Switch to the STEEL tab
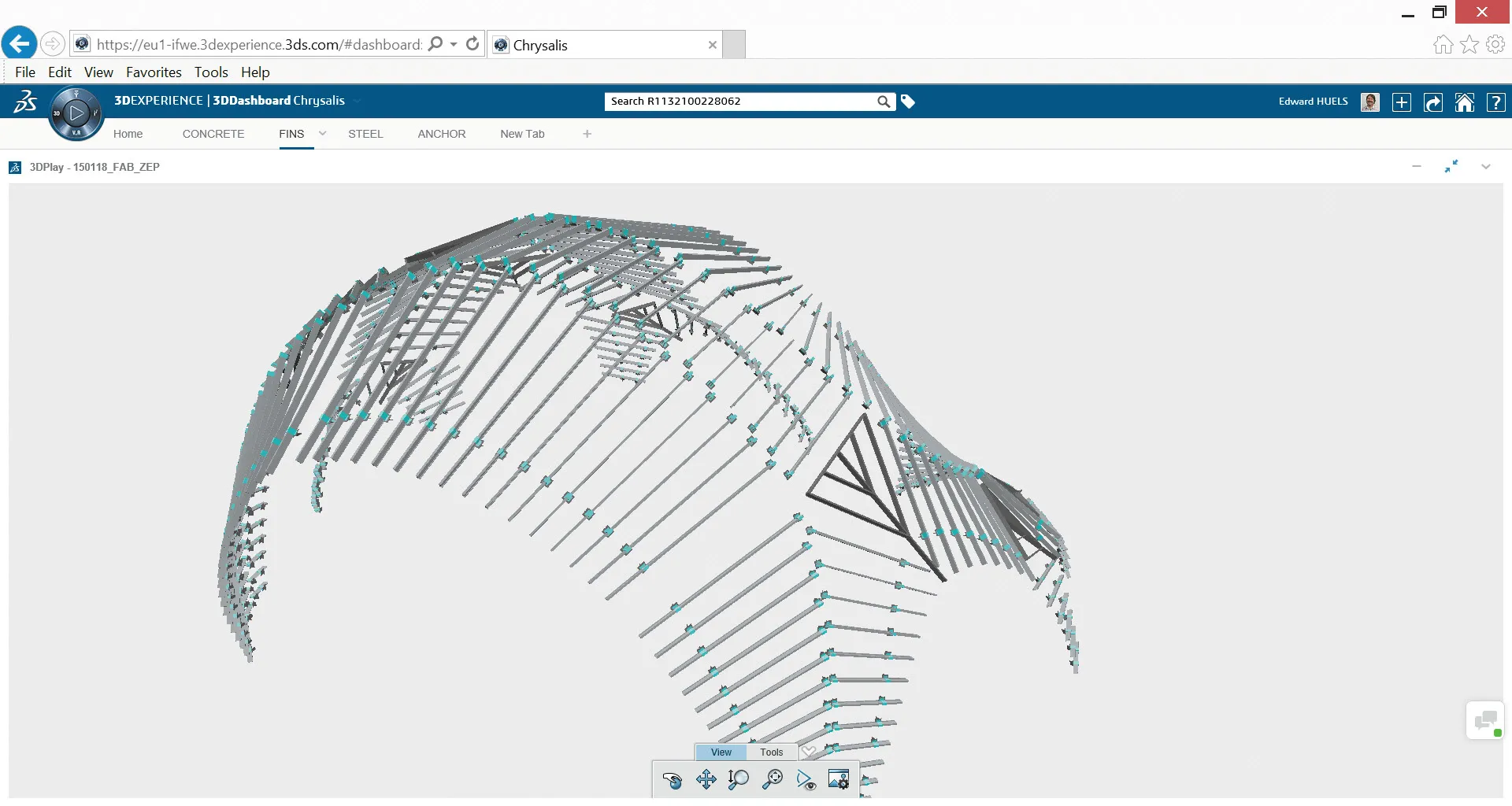This screenshot has height=806, width=1512. (365, 134)
